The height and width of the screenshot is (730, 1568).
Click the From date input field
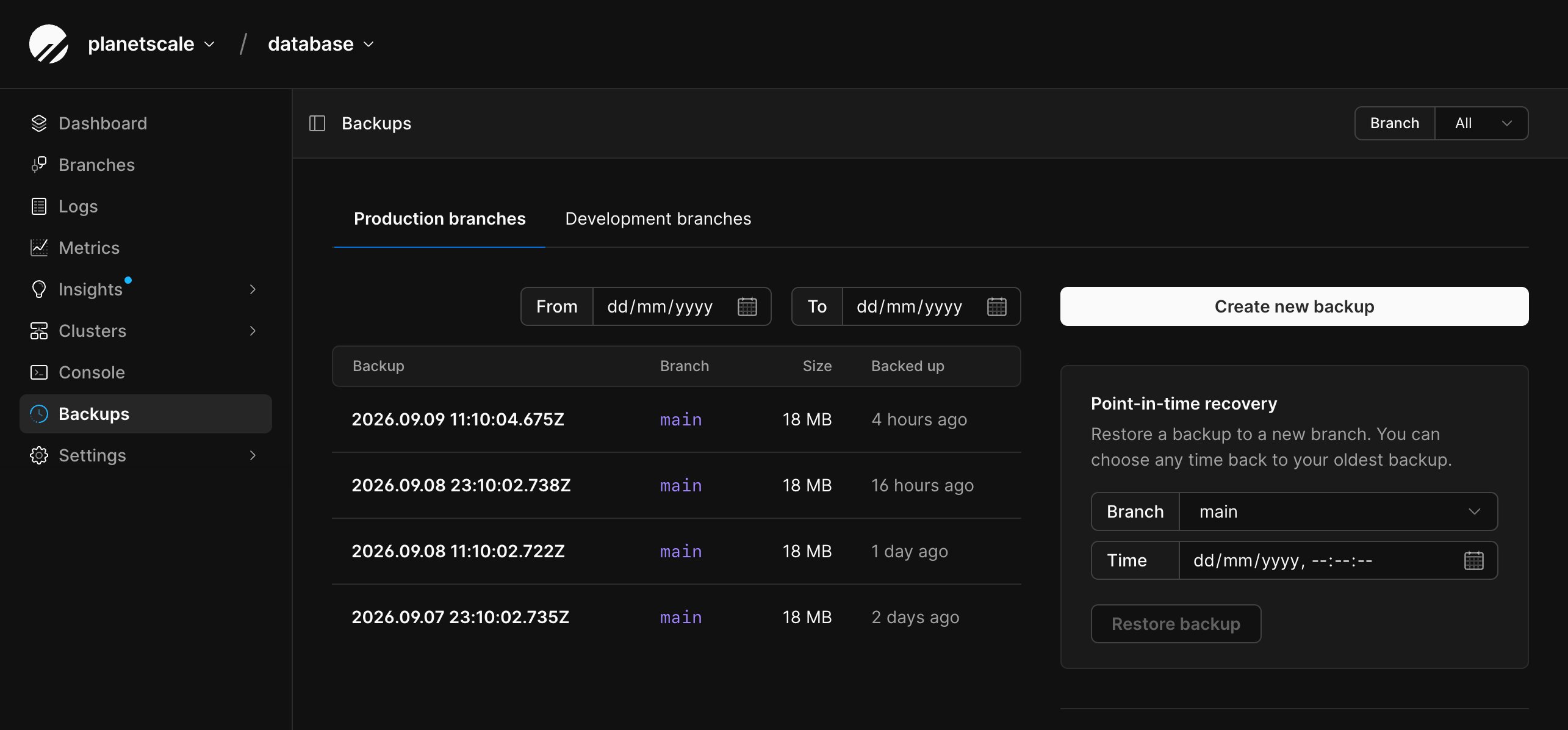coord(682,306)
